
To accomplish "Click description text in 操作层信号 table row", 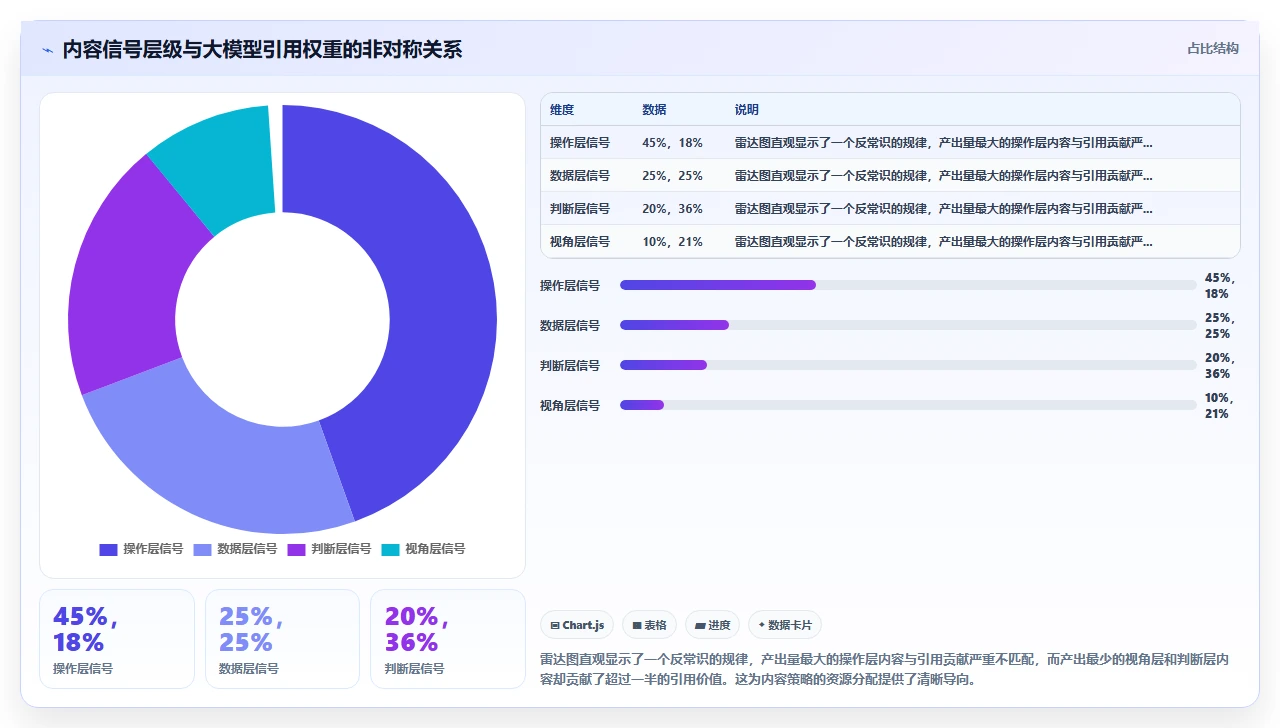I will (x=944, y=143).
